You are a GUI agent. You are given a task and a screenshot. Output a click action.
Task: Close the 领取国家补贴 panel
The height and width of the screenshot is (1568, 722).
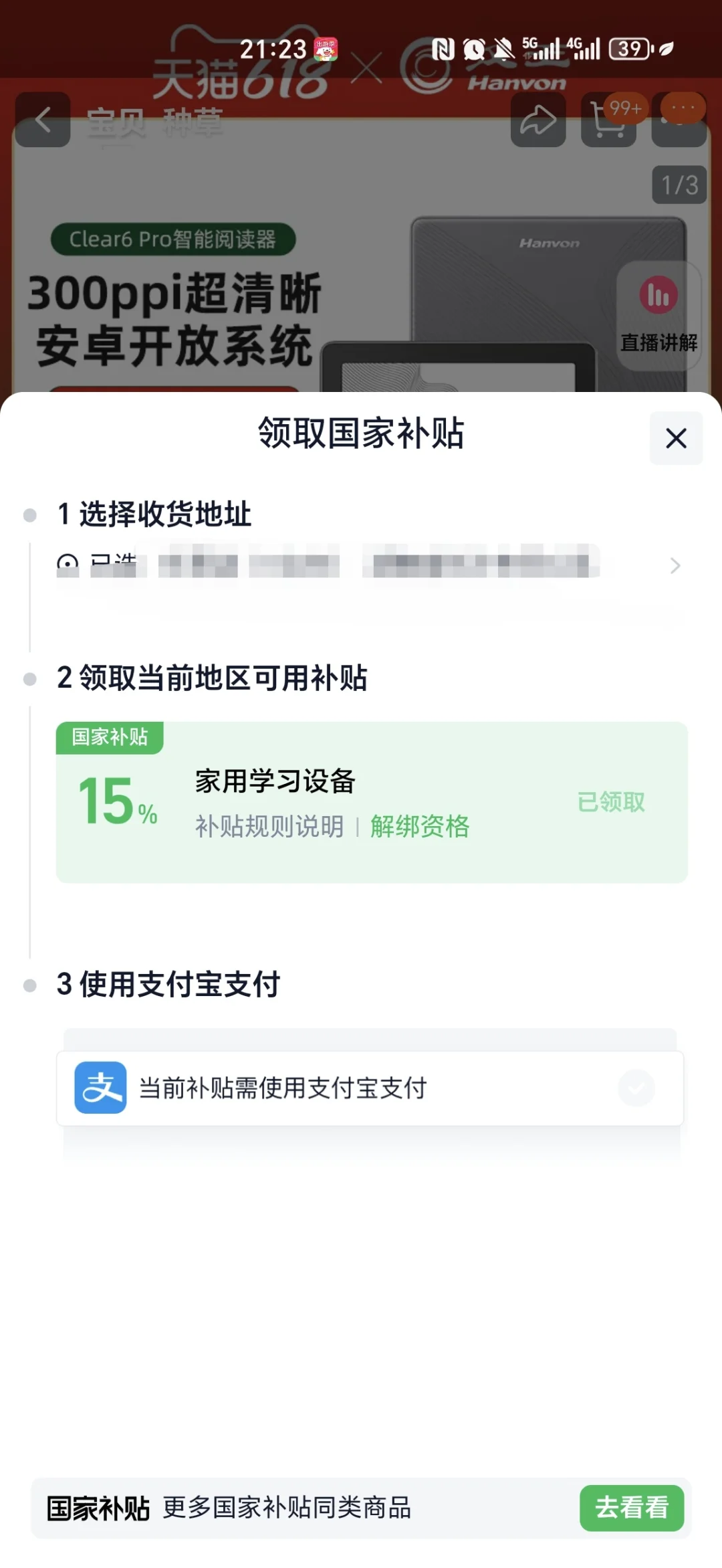click(x=677, y=438)
